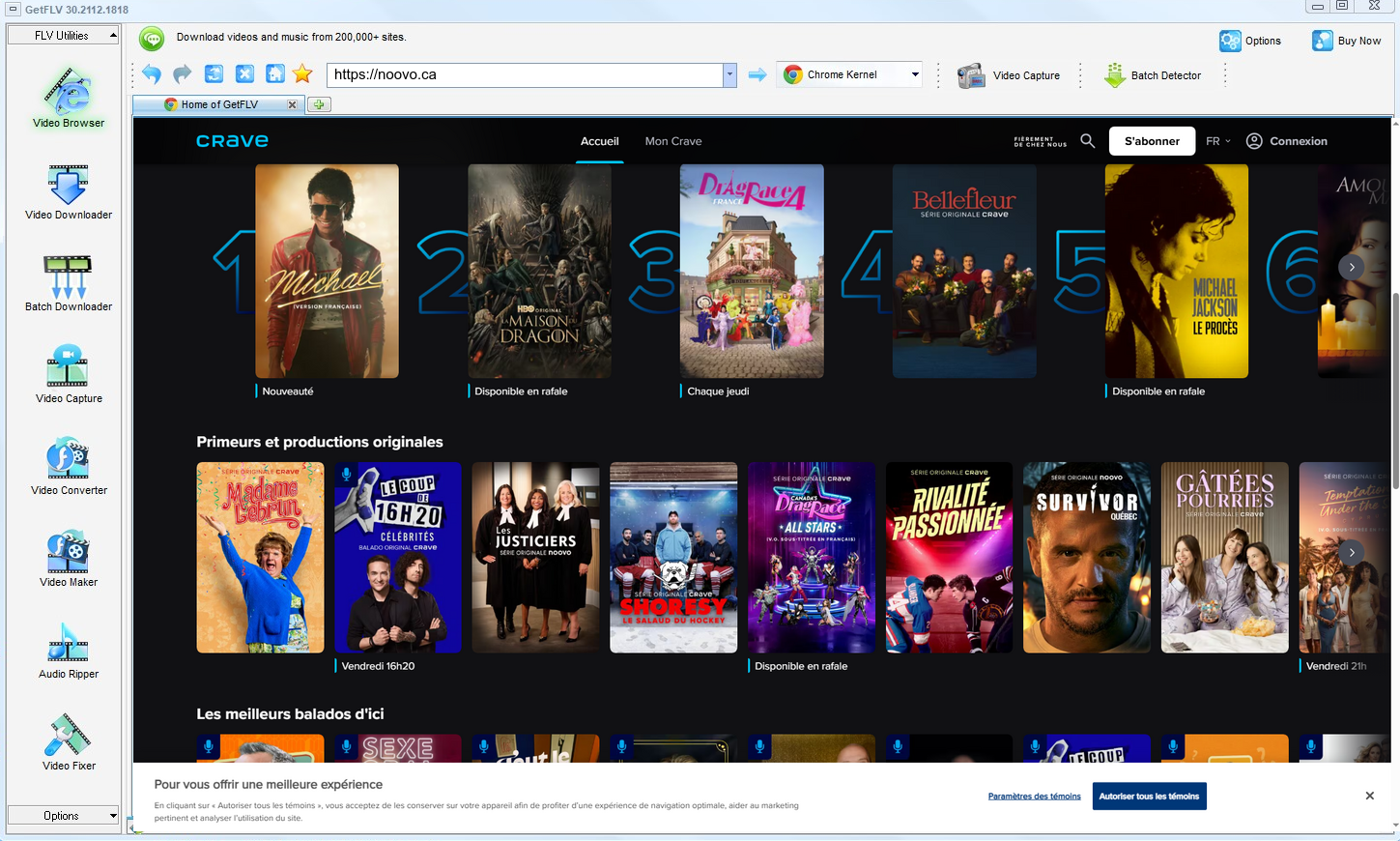Expand the FLV Utilities panel header
Screen dimensions: 1400x841
(x=63, y=36)
